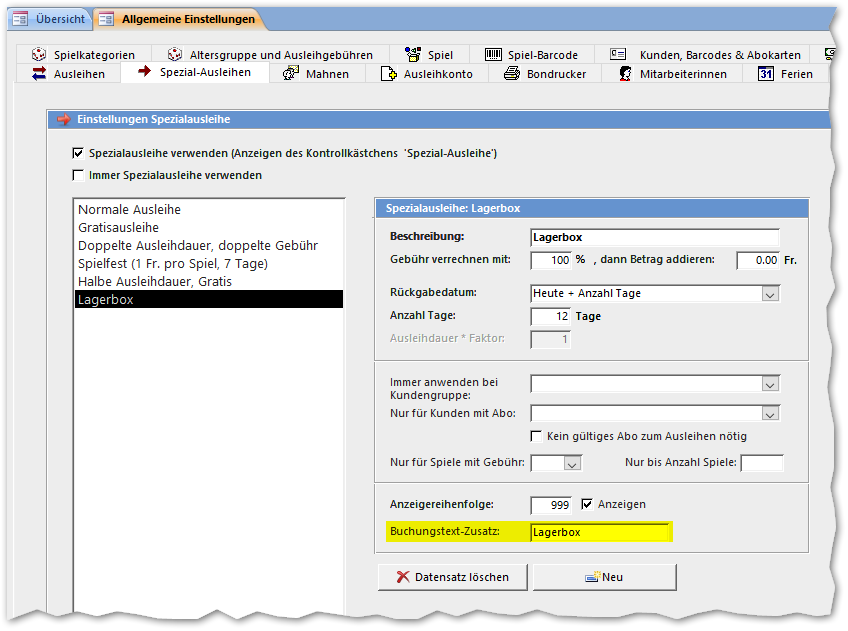Check 'Kein gültiges Abo zum Ausleihen nötig'
The width and height of the screenshot is (848, 631).
click(x=536, y=436)
